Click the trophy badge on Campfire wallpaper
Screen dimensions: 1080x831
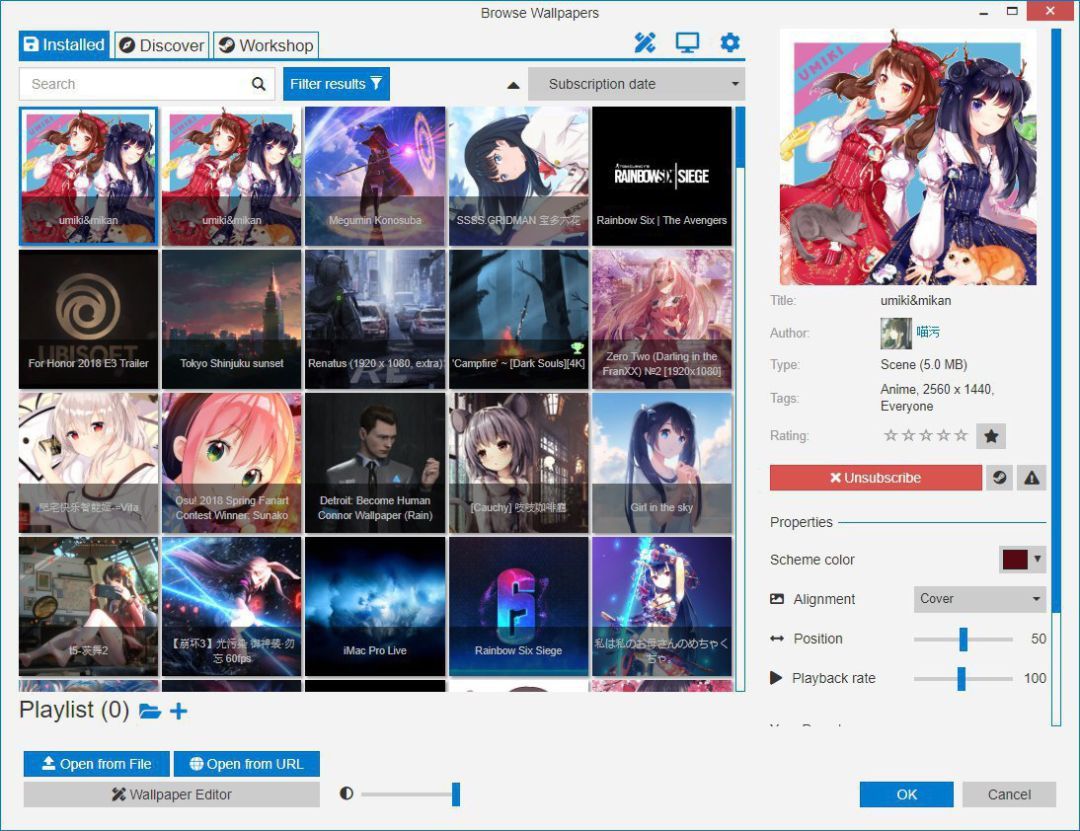[x=577, y=348]
